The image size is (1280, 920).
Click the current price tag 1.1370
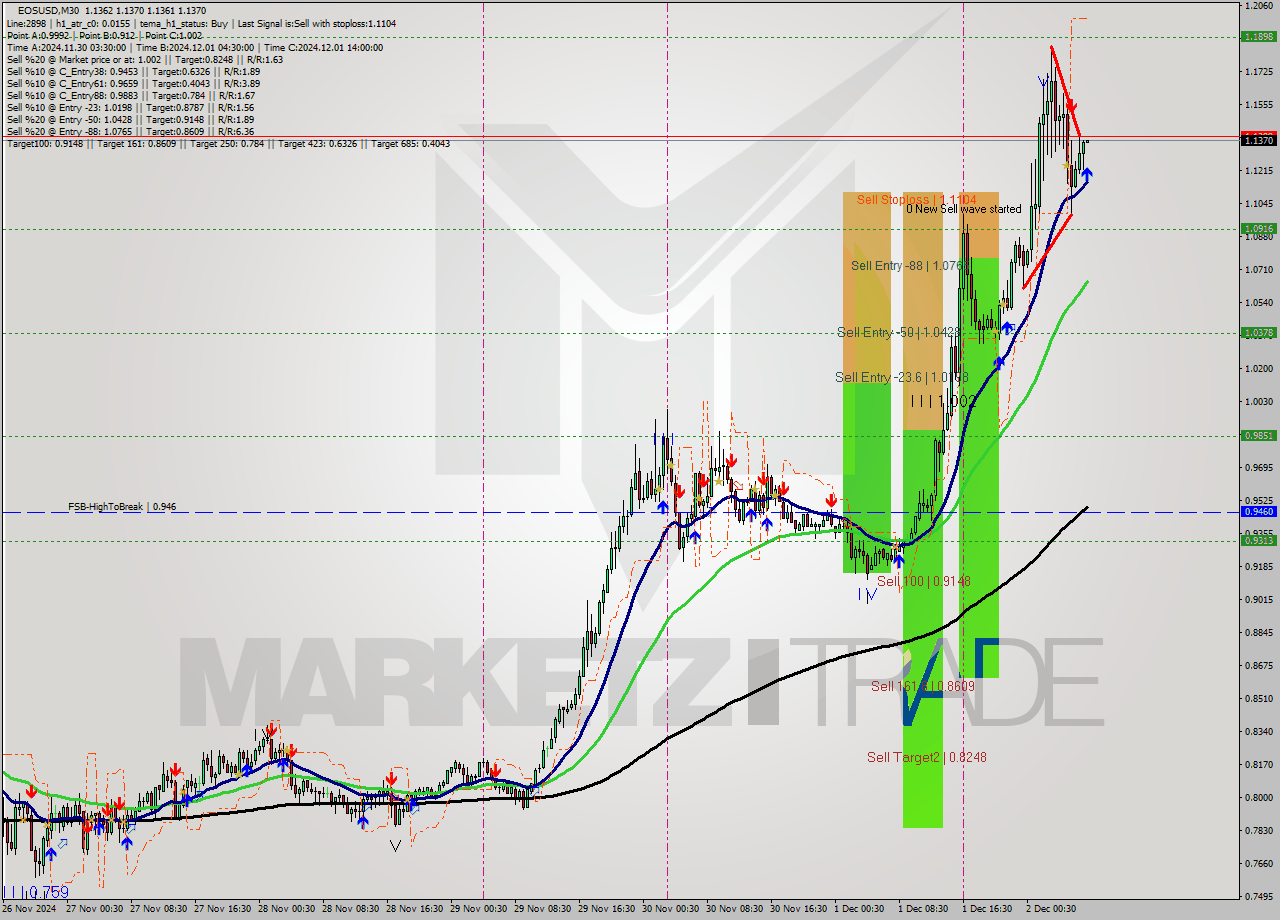tap(1257, 140)
